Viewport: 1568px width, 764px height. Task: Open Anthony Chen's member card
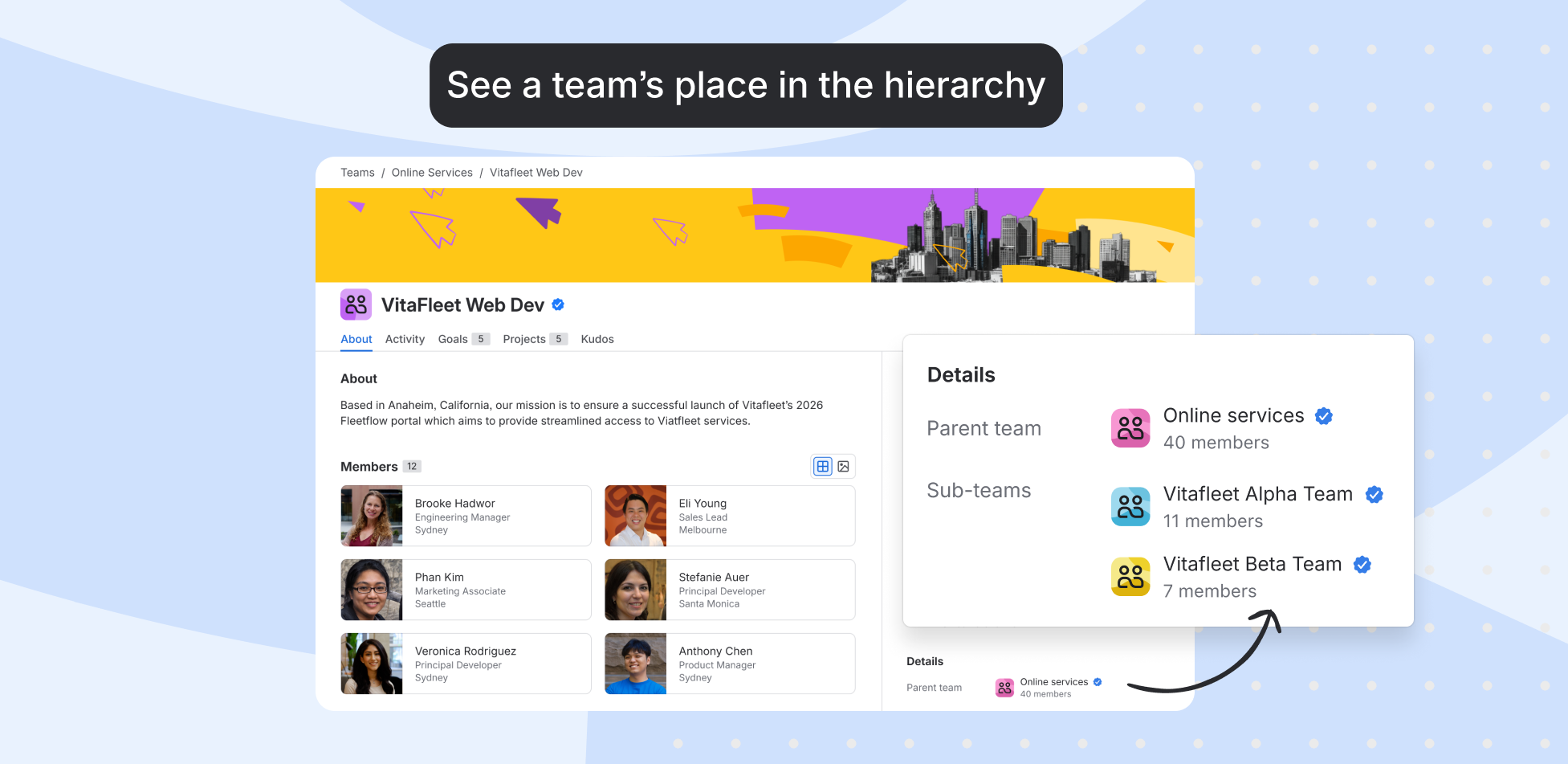(730, 664)
